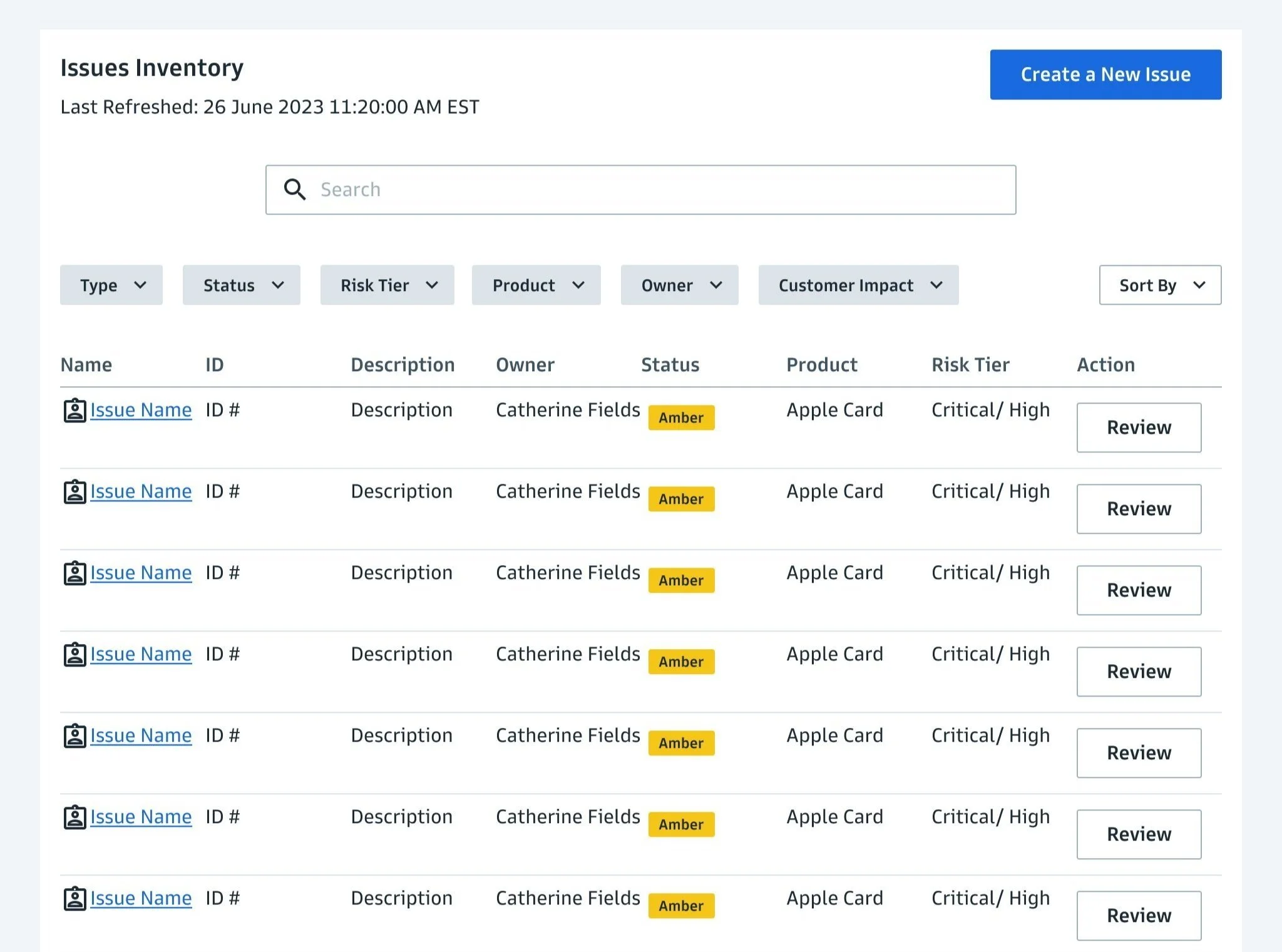
Task: Click Review in the fourth issue row
Action: click(x=1139, y=672)
